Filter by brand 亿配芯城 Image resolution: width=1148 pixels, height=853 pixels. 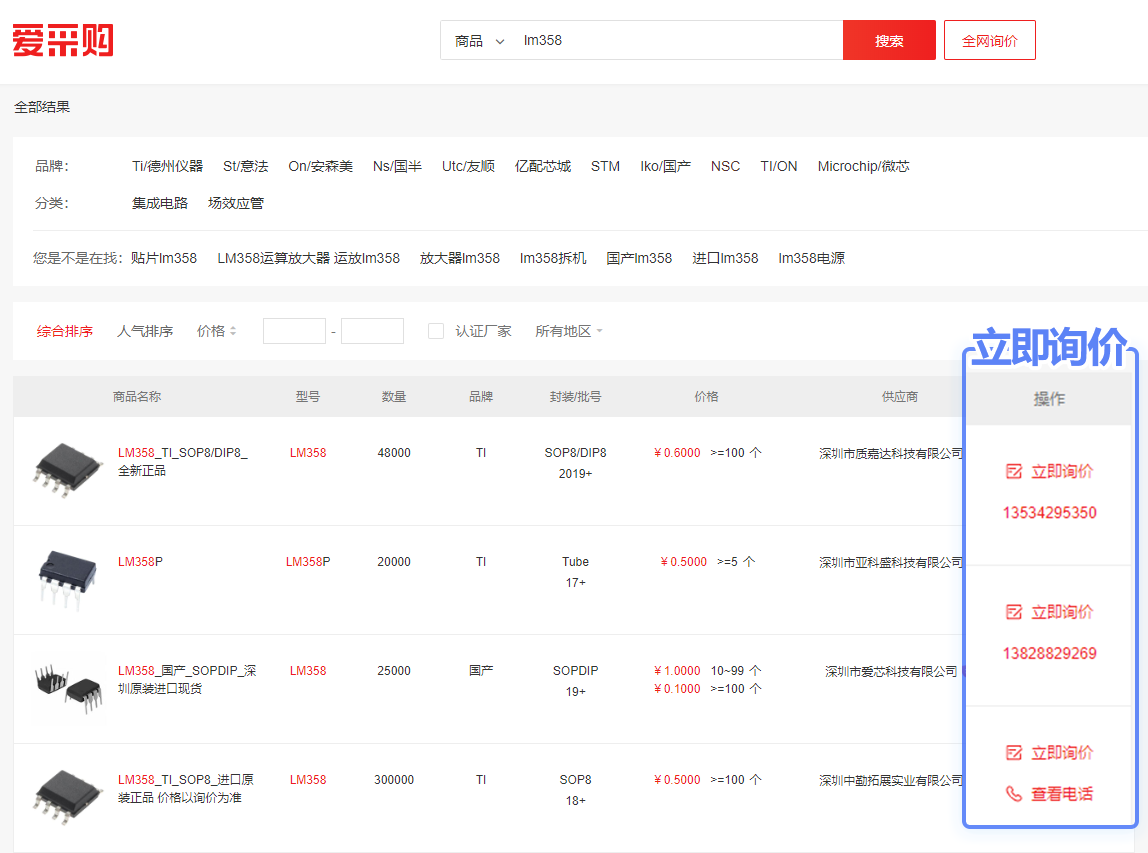tap(543, 166)
